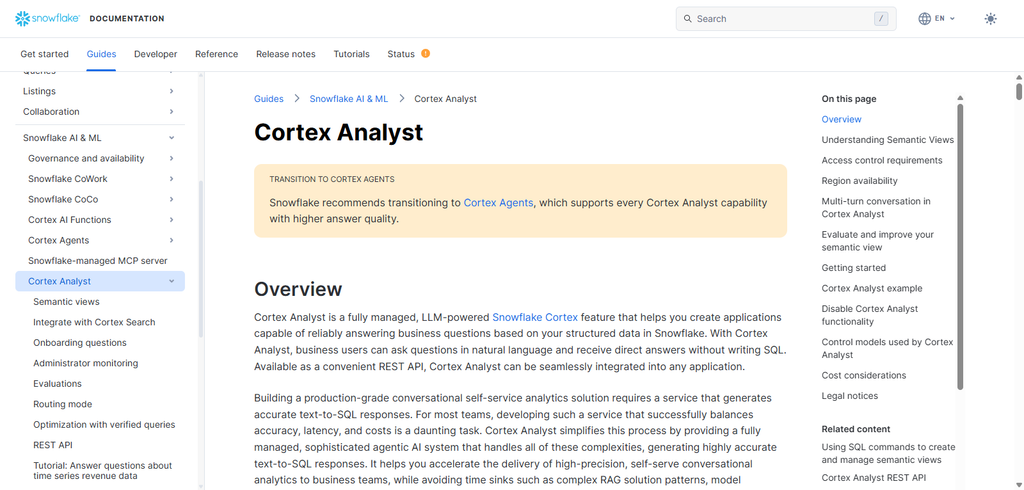Image resolution: width=1024 pixels, height=490 pixels.
Task: Open time series revenue data tutorial
Action: point(103,470)
